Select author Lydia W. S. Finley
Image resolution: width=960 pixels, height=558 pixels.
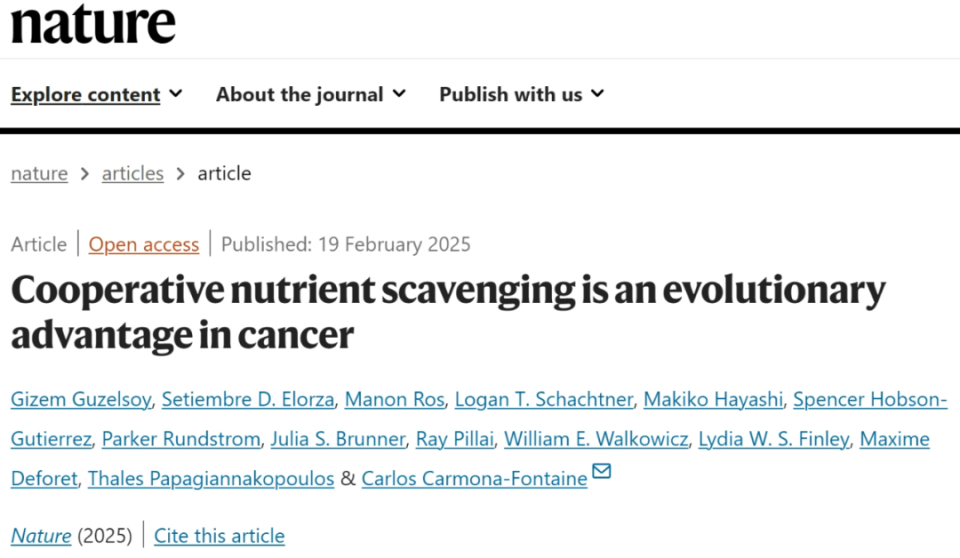click(773, 439)
